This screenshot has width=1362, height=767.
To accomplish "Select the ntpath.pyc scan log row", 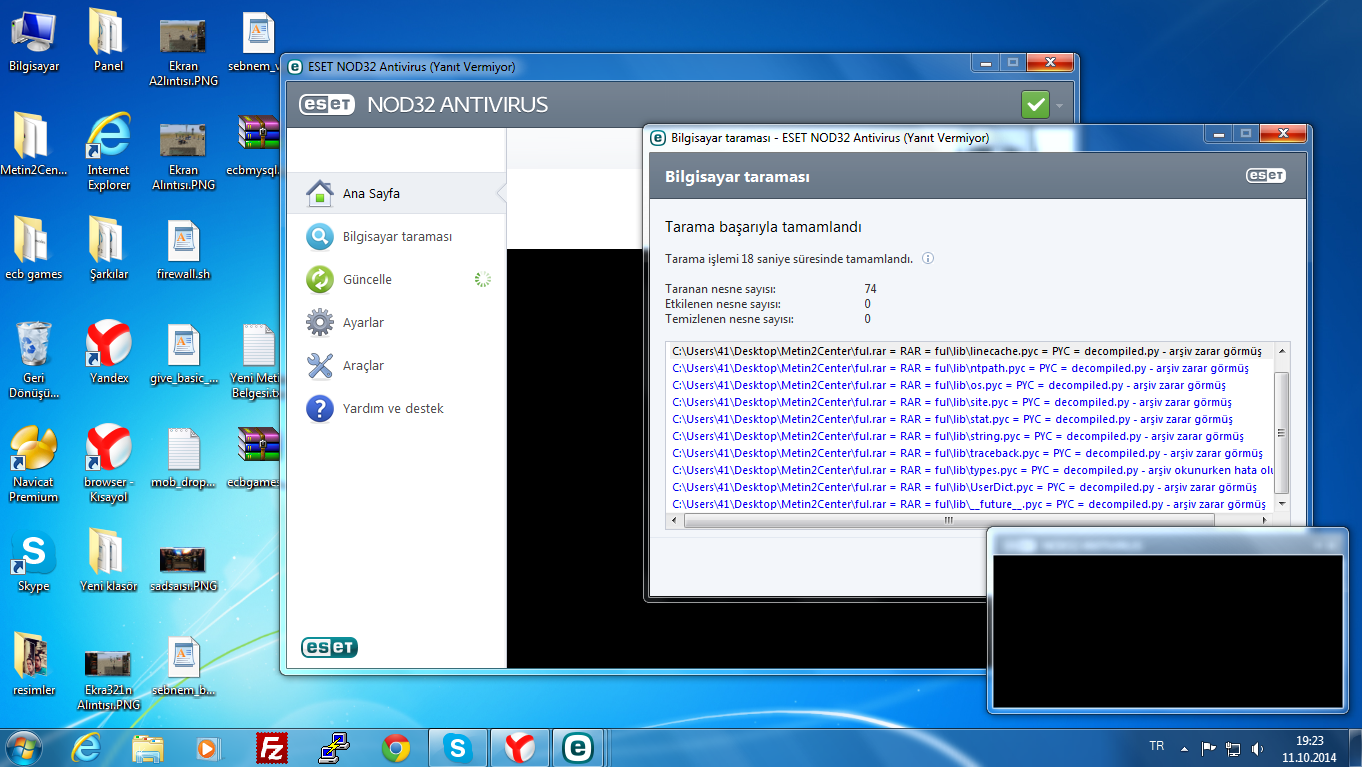I will pos(970,368).
